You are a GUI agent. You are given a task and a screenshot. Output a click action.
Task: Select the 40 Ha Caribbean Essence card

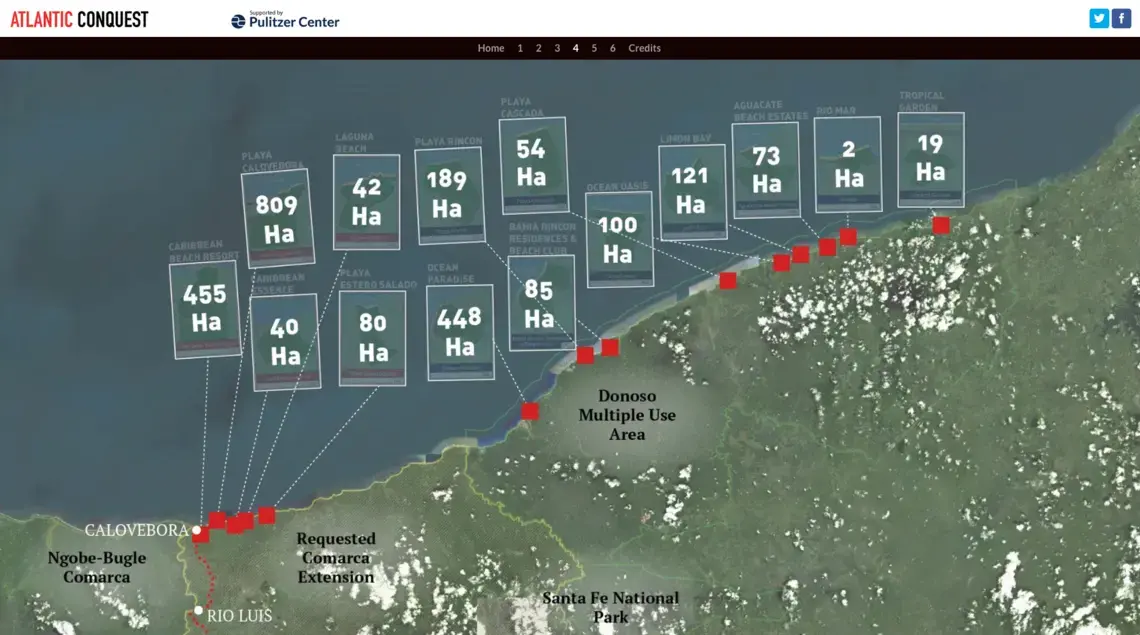[285, 342]
